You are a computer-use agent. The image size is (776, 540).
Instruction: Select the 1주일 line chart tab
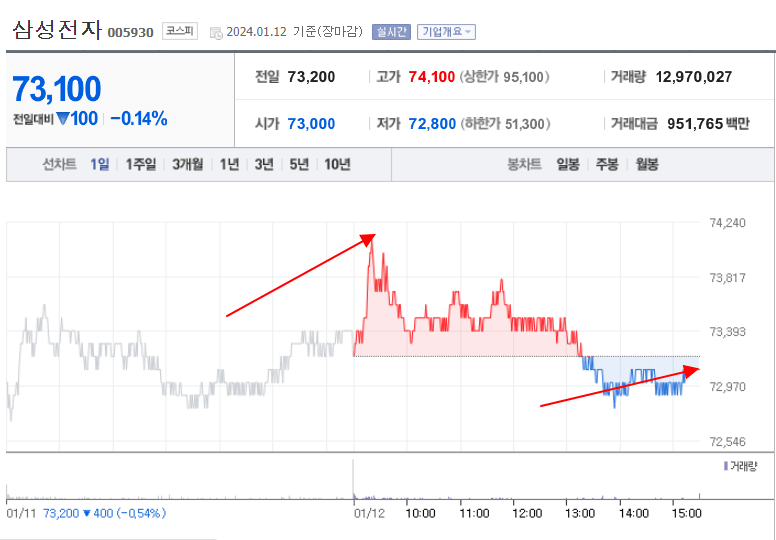[x=141, y=164]
